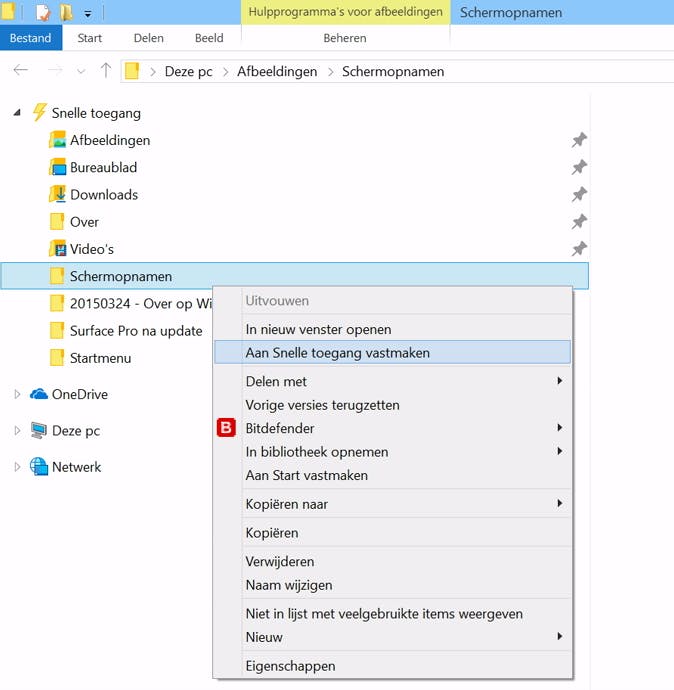Open the Over folder in quick access
Viewport: 674px width, 690px height.
click(84, 222)
